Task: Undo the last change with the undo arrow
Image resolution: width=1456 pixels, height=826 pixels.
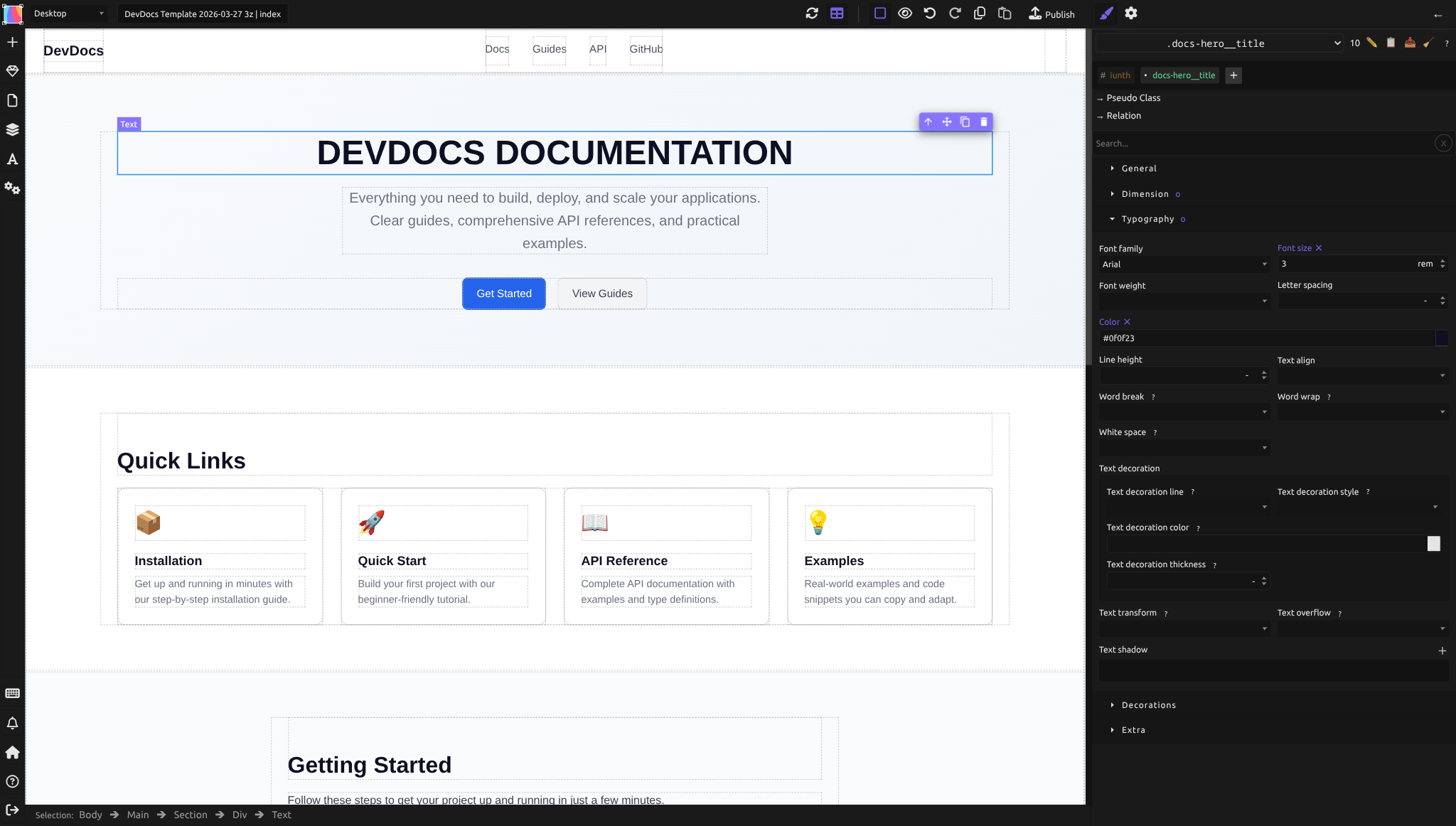Action: (930, 13)
